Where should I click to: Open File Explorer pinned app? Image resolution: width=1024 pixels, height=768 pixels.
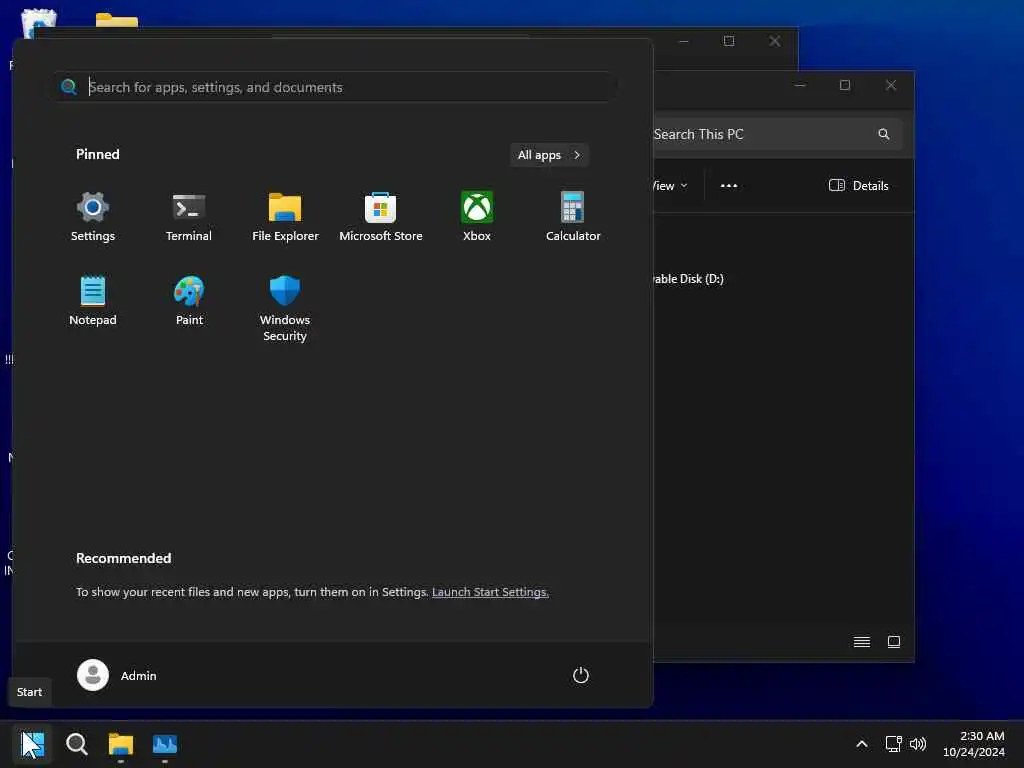[x=285, y=216]
